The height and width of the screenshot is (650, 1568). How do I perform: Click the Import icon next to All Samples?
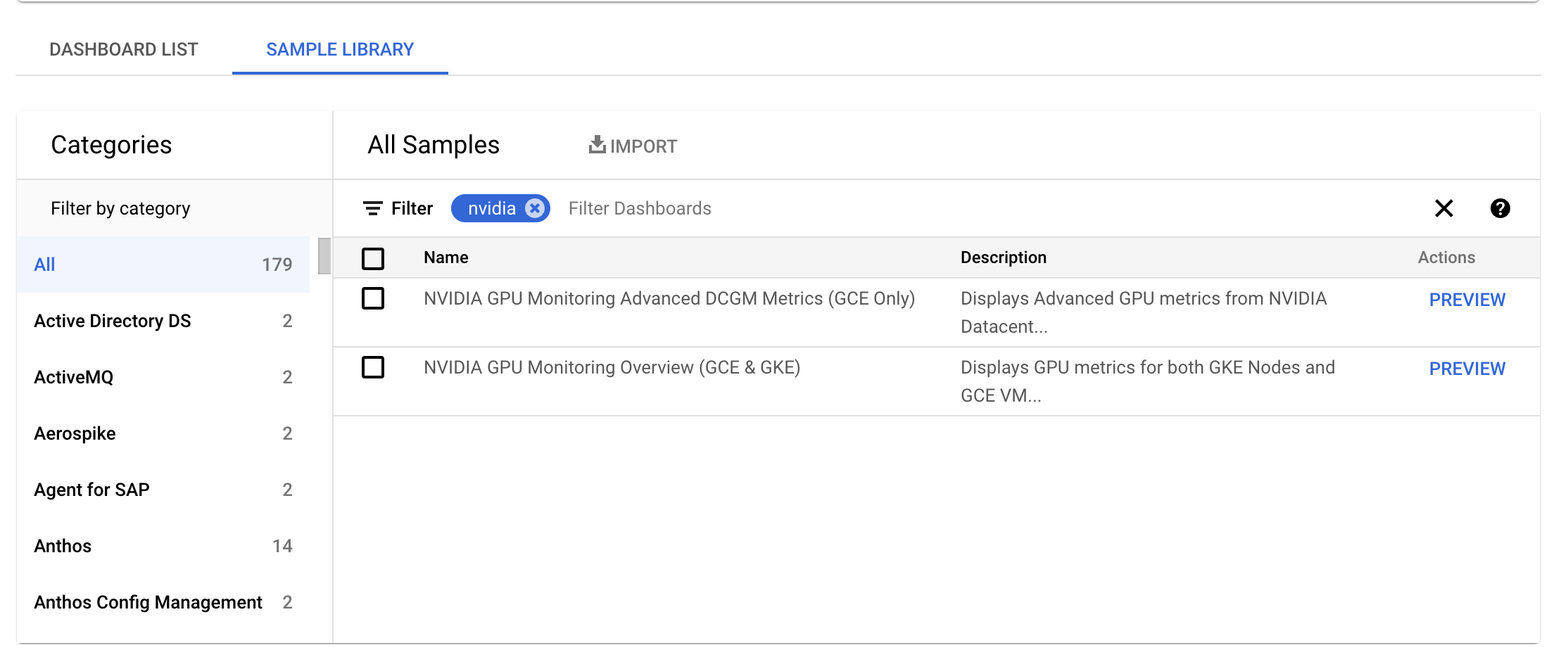[631, 146]
